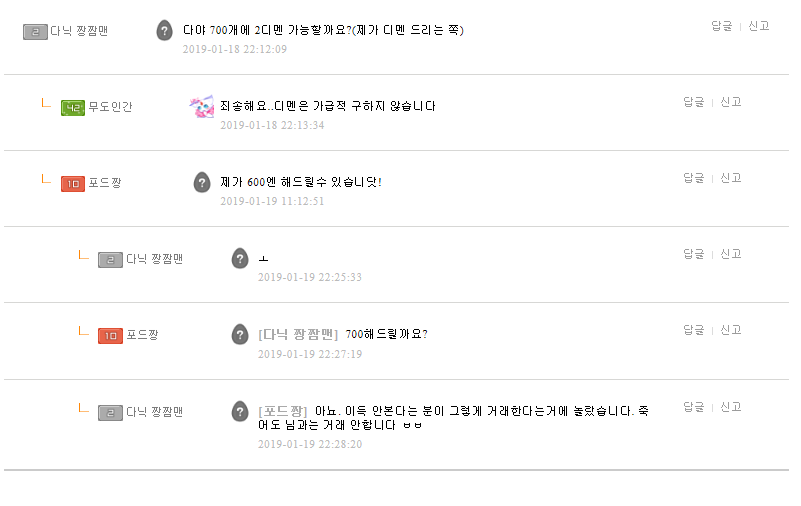
Task: Click 신고 on the 22:12:09 comment
Action: click(x=759, y=26)
